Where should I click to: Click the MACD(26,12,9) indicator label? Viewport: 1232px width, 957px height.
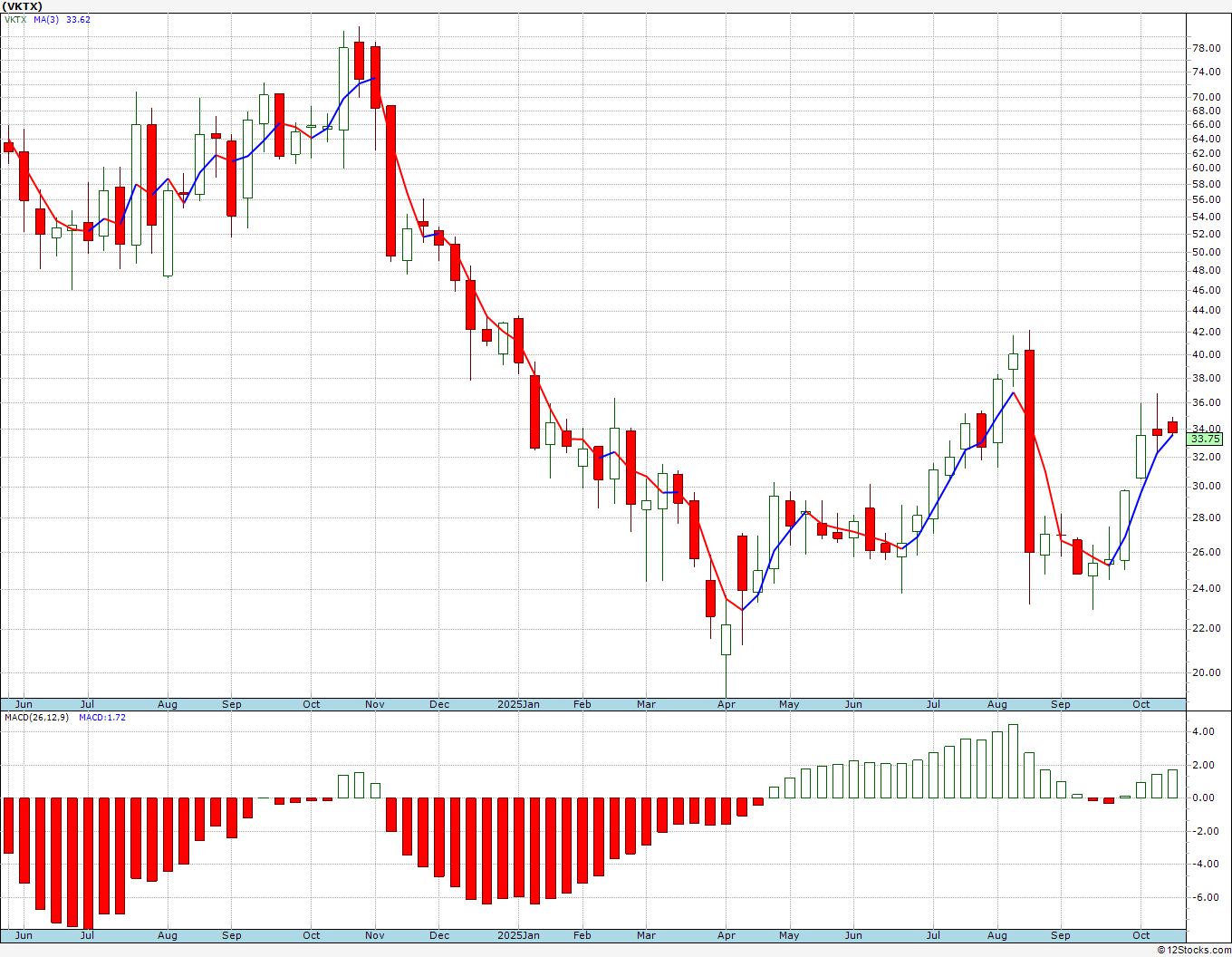tap(38, 717)
